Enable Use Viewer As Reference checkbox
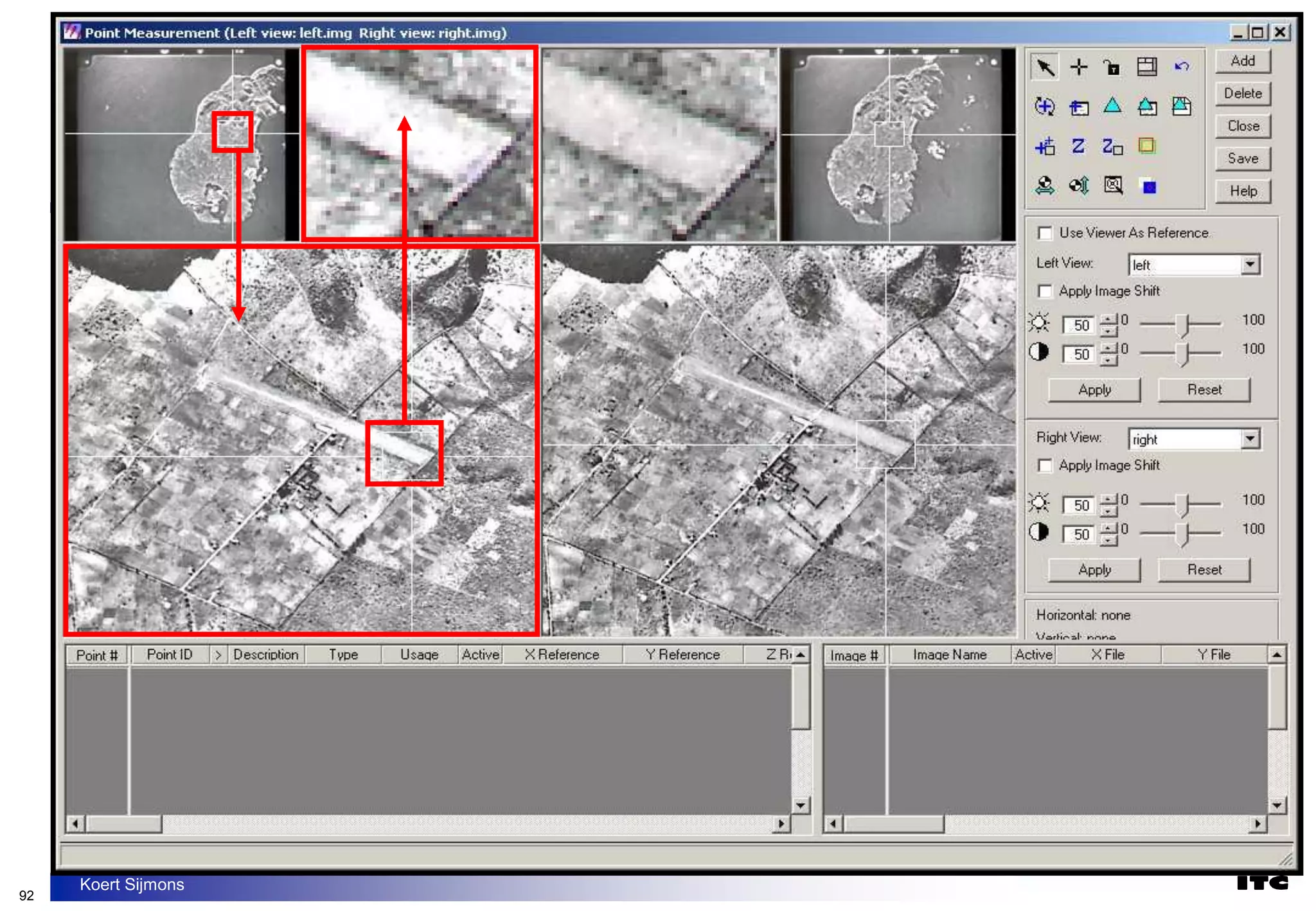 click(1045, 233)
